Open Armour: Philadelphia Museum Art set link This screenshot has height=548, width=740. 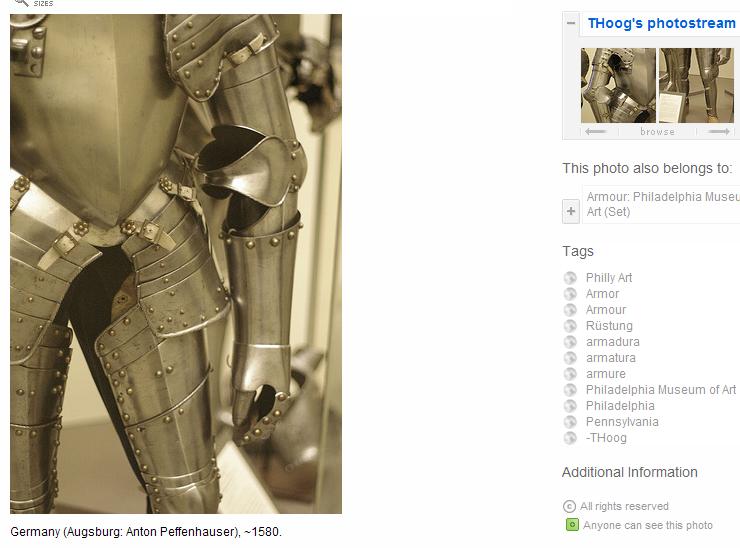coord(663,204)
